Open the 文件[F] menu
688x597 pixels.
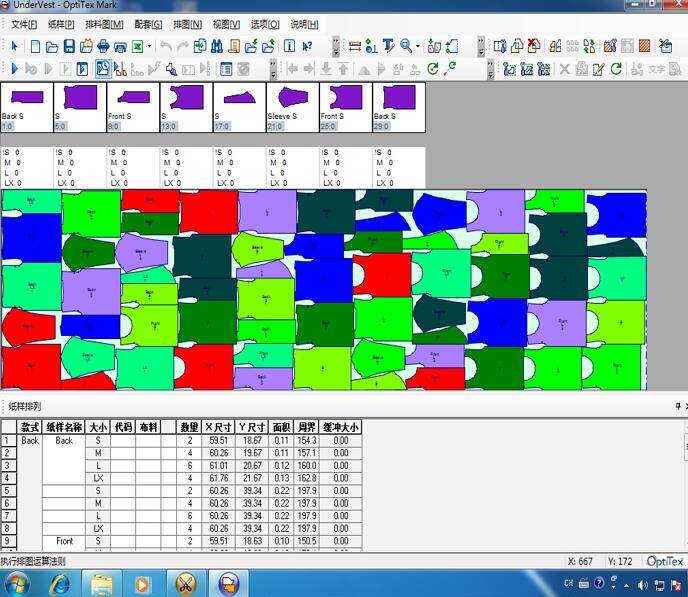coord(24,25)
